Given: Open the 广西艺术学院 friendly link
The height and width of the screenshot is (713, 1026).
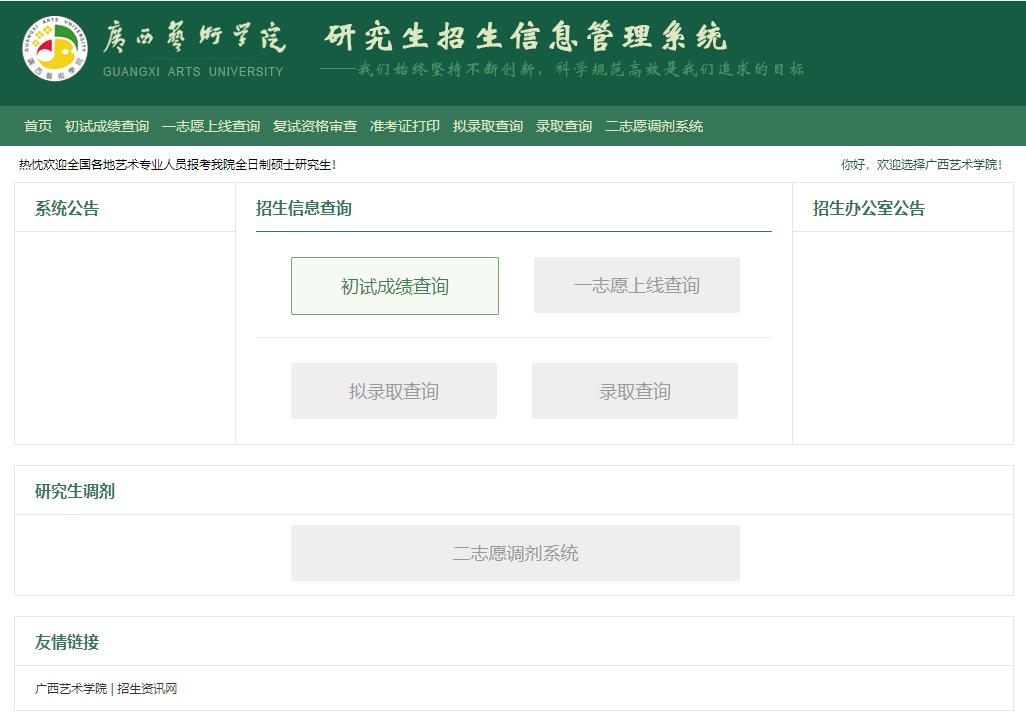Looking at the screenshot, I should tap(71, 689).
